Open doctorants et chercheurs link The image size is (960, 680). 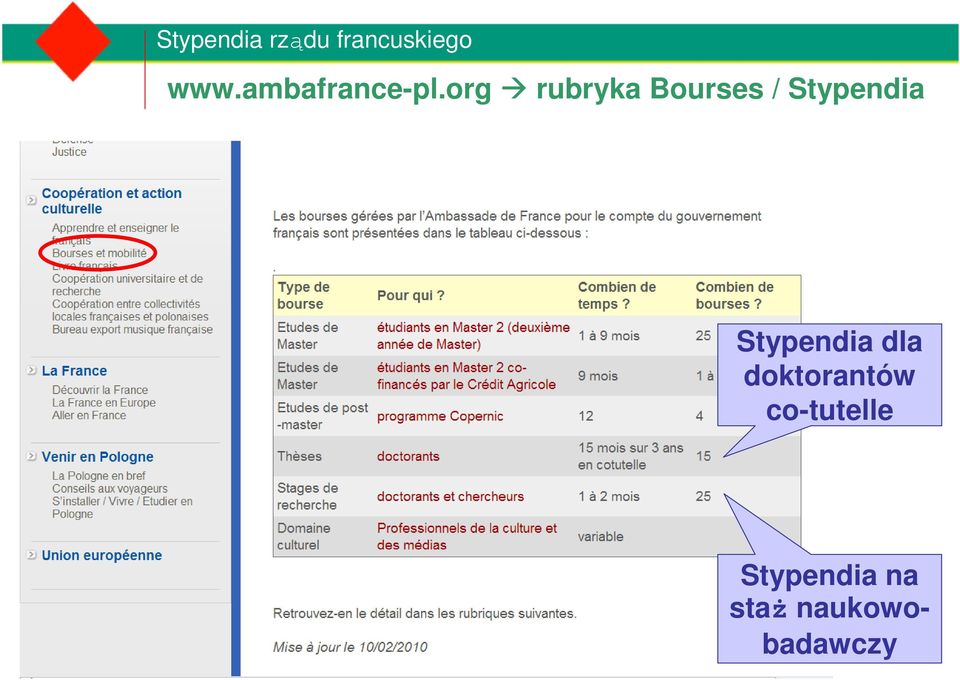(x=451, y=496)
